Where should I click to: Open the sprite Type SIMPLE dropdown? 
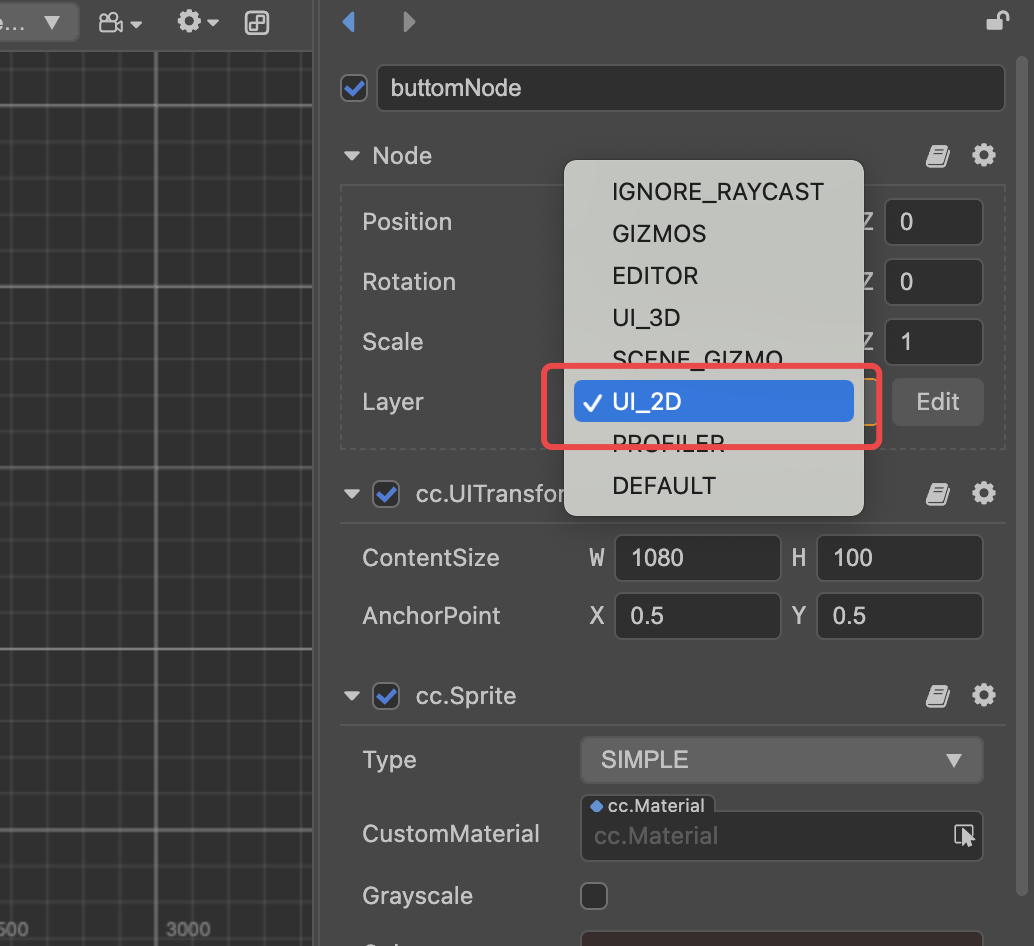[781, 760]
